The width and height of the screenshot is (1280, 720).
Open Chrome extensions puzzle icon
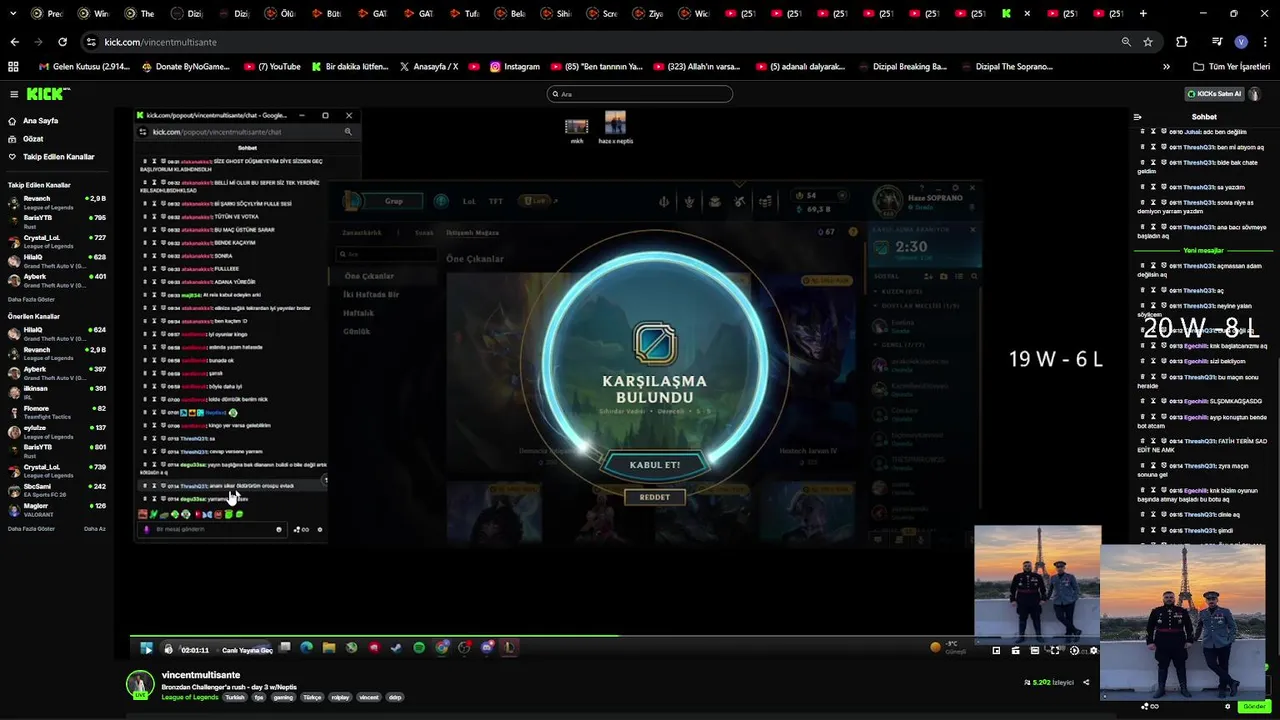pyautogui.click(x=1181, y=42)
